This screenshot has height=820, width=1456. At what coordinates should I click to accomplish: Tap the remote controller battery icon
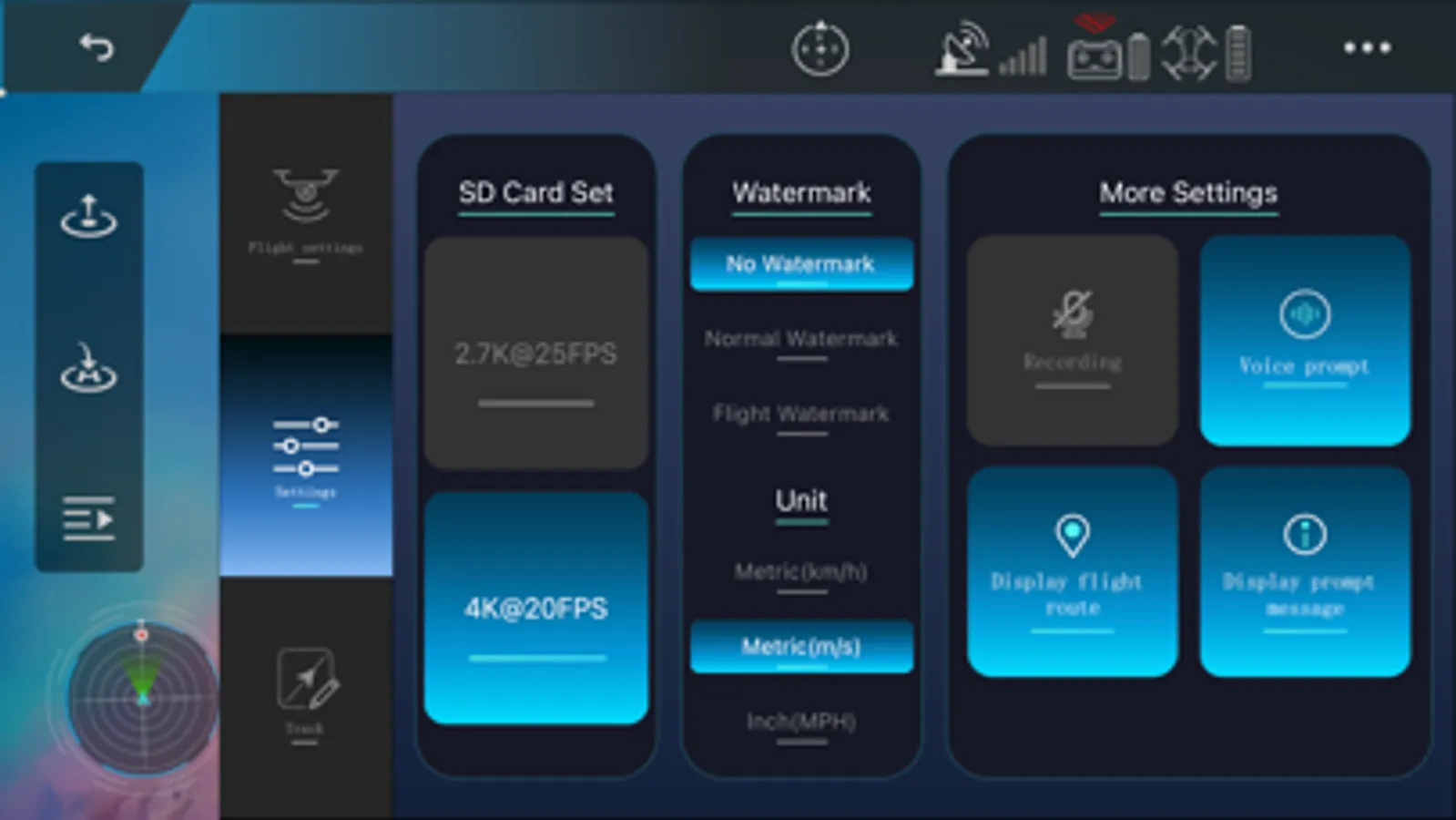point(1138,56)
